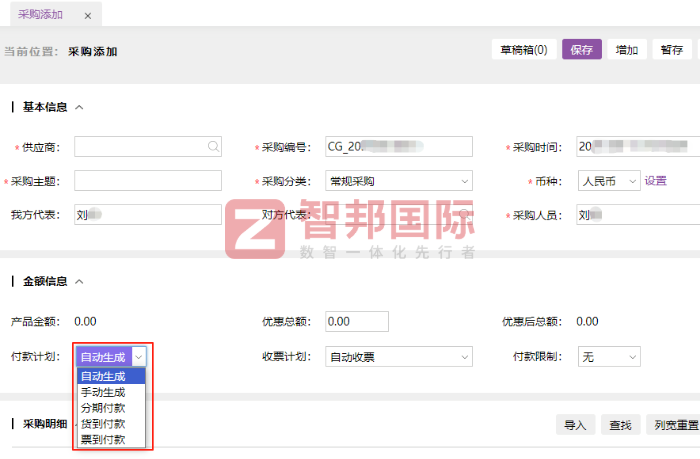Open the 采购分类 dropdown
Image resolution: width=700 pixels, height=459 pixels.
pyautogui.click(x=399, y=181)
